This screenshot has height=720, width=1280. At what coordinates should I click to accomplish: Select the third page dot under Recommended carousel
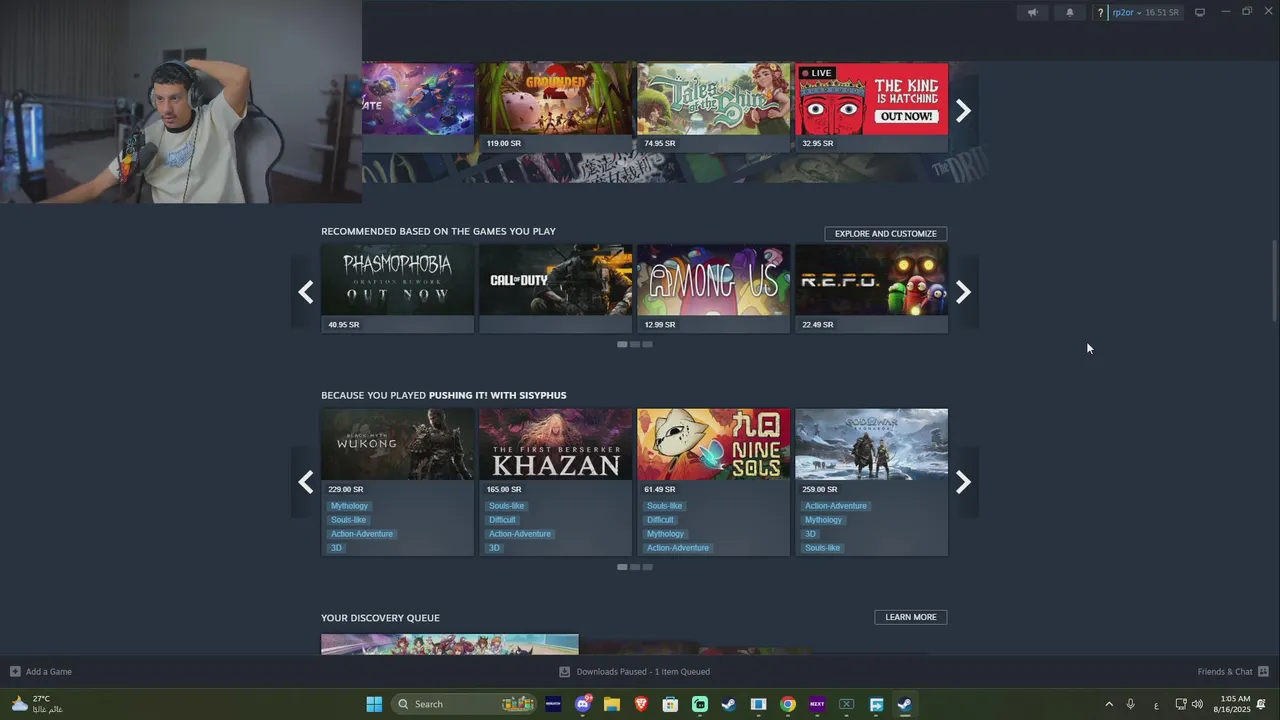pyautogui.click(x=647, y=344)
